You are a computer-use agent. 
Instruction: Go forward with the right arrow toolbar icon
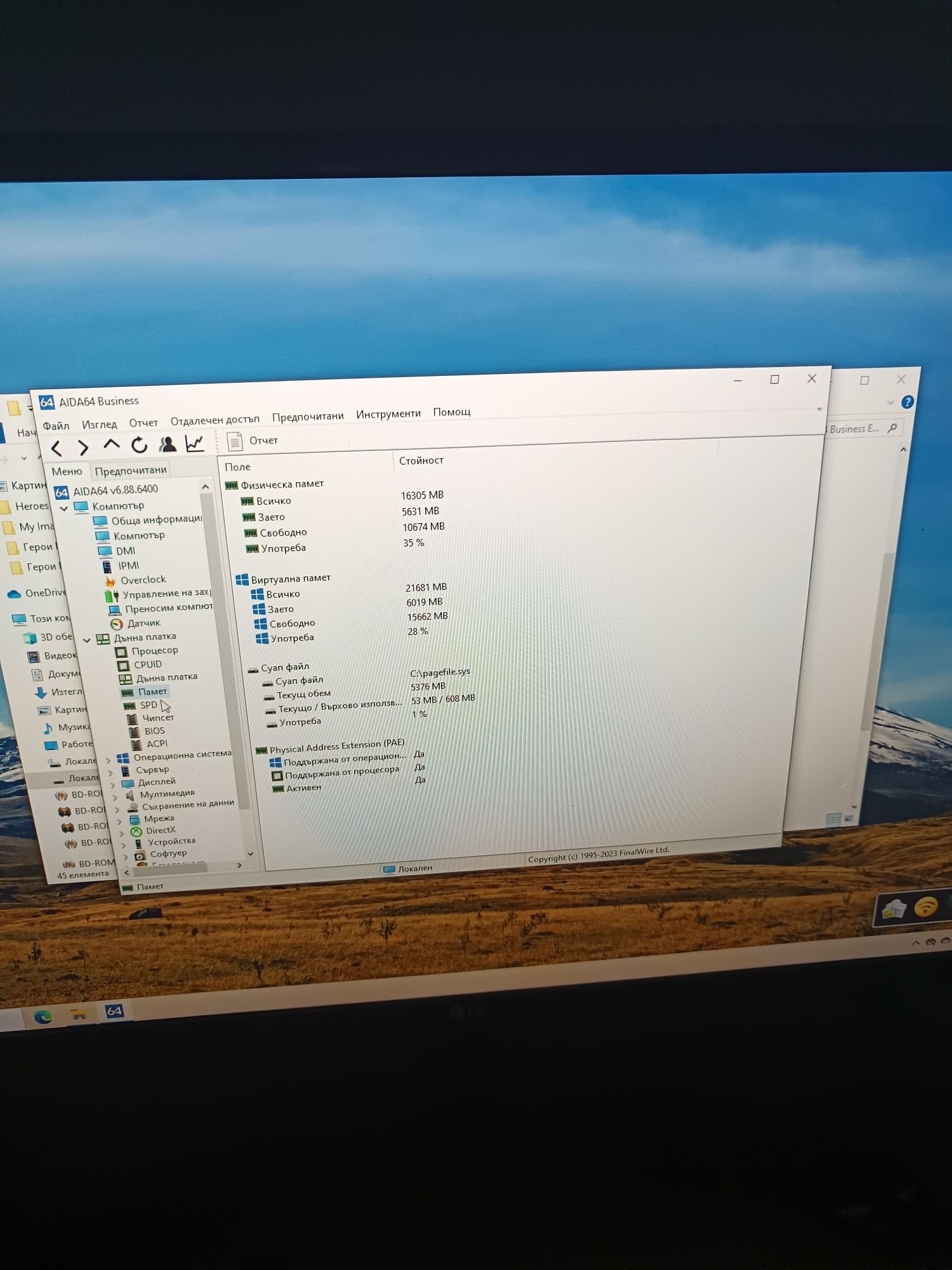point(84,447)
